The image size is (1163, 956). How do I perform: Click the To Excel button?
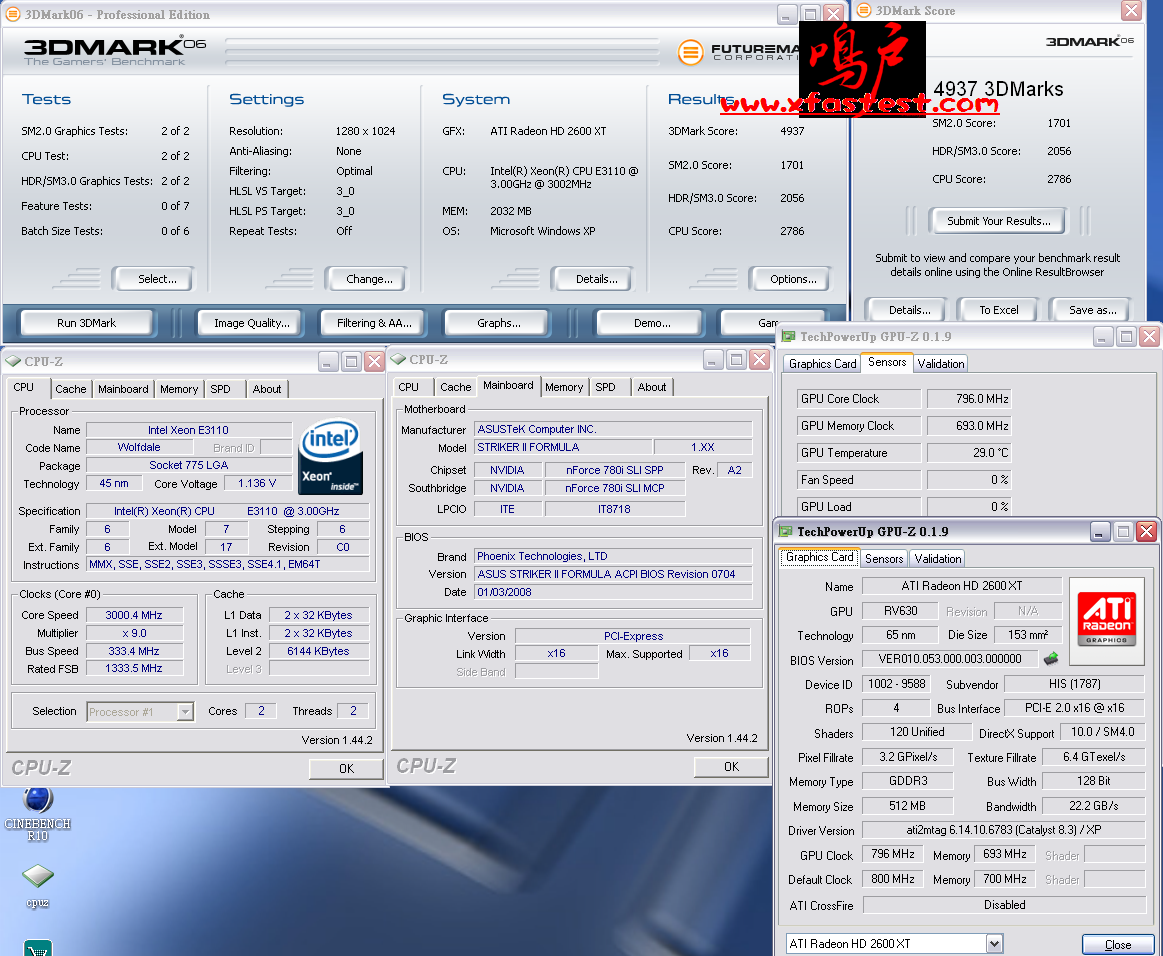[998, 310]
